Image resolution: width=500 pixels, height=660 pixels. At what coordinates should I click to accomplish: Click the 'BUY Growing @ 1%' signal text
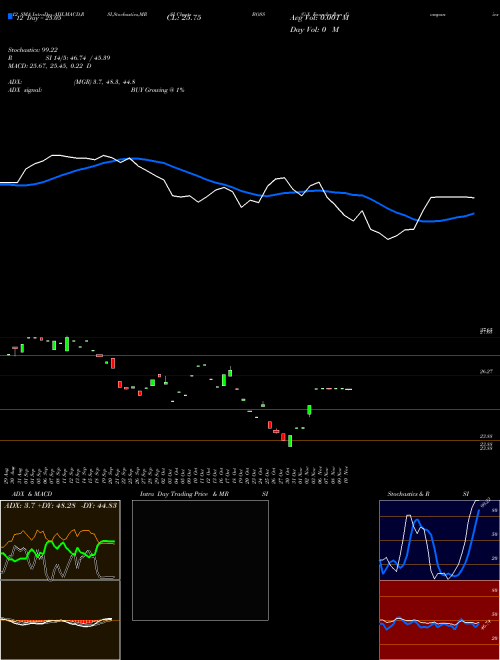tap(157, 90)
